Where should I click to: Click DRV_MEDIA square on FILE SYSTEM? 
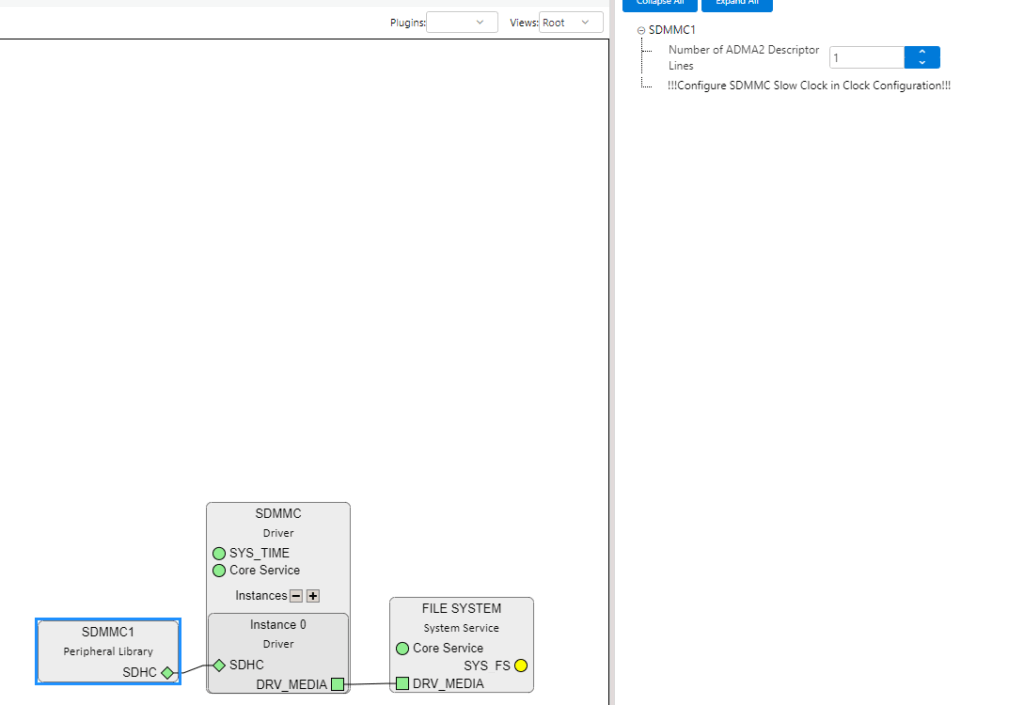pyautogui.click(x=402, y=684)
